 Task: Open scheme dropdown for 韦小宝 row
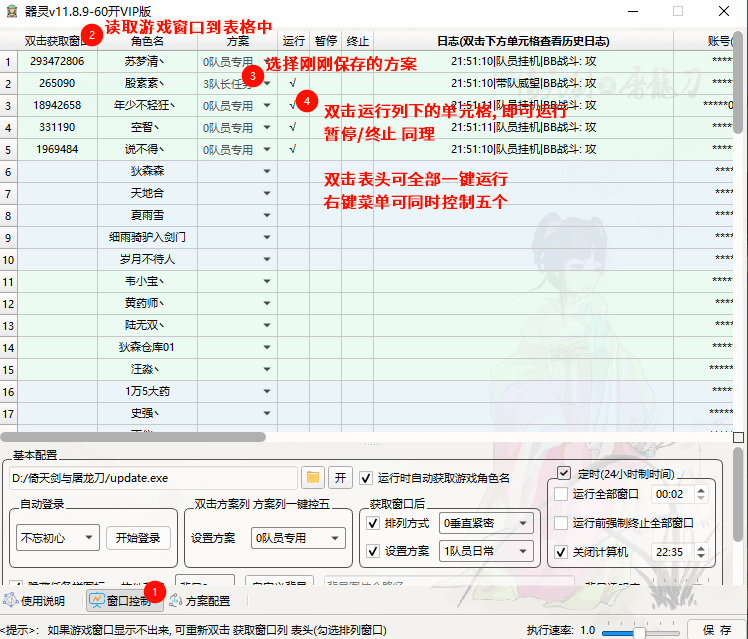pyautogui.click(x=267, y=281)
